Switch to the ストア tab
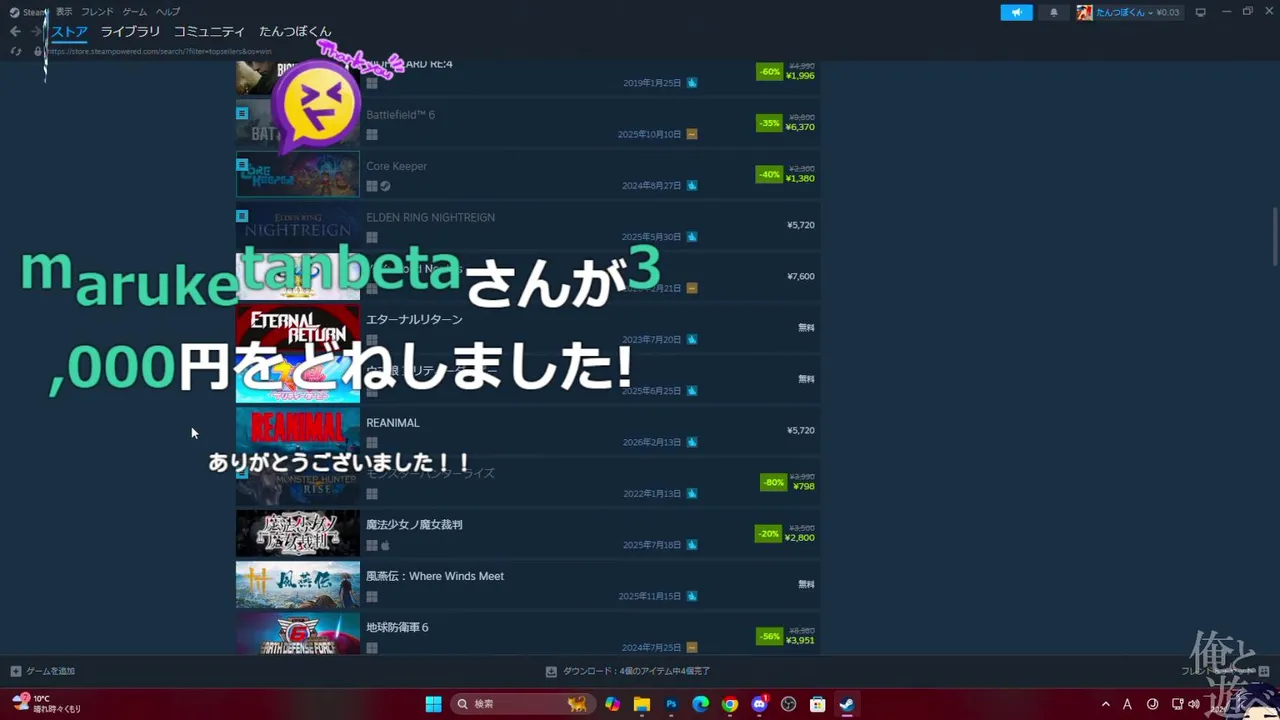Screen dimensions: 1280x720 click(69, 32)
